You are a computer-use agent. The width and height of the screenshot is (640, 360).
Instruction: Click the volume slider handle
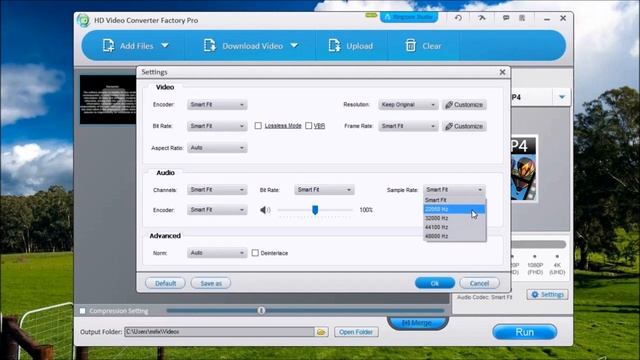(315, 210)
